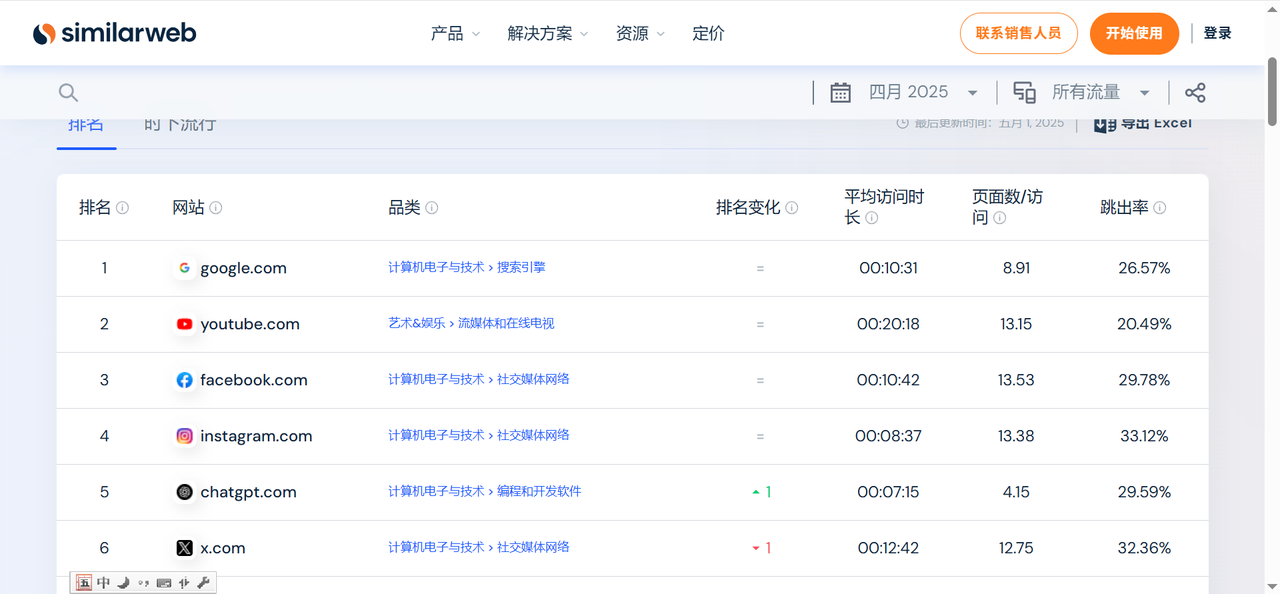Click the YouTube favicon in row 2

click(184, 324)
